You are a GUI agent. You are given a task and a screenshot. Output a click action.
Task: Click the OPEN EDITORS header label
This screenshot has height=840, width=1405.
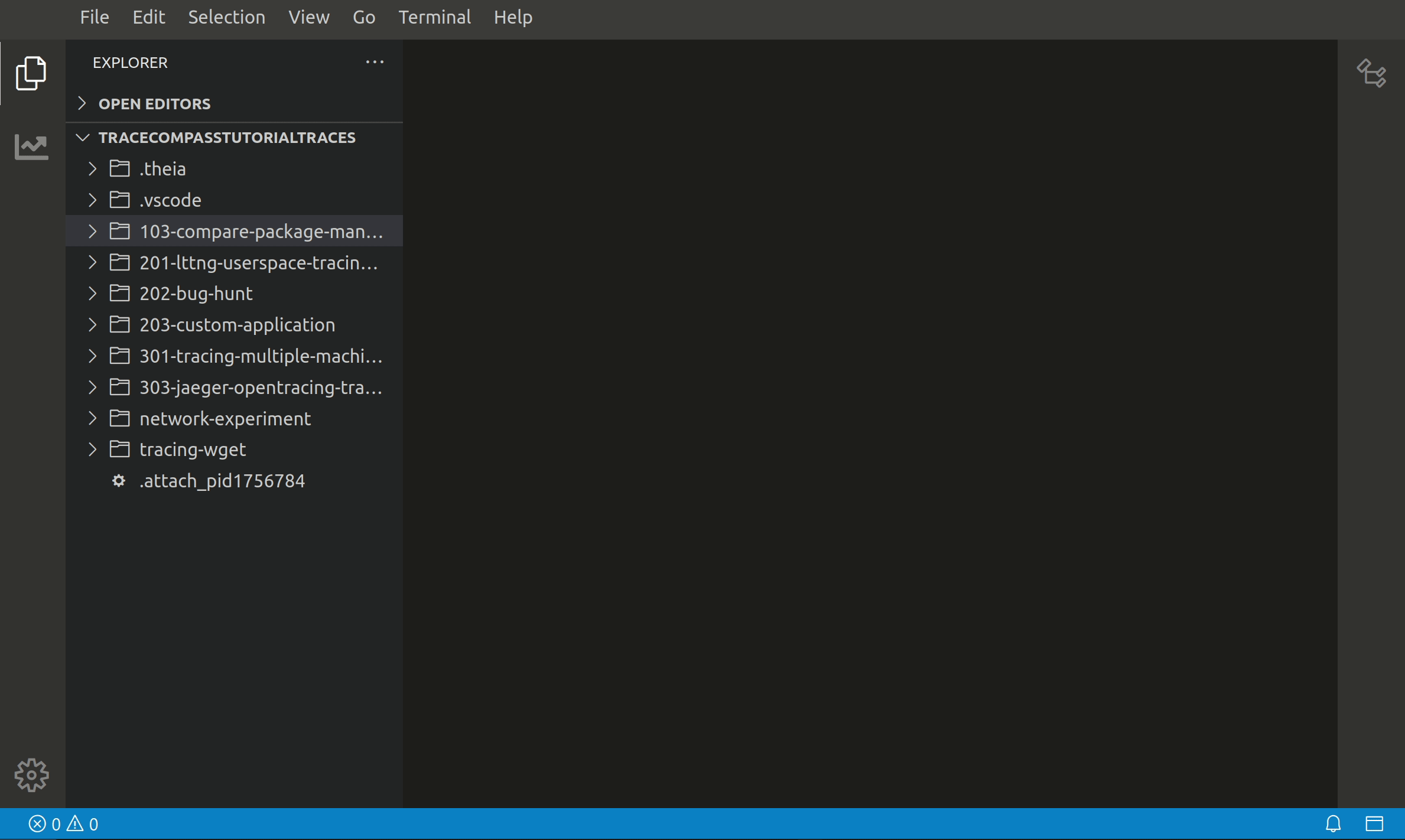[x=154, y=103]
